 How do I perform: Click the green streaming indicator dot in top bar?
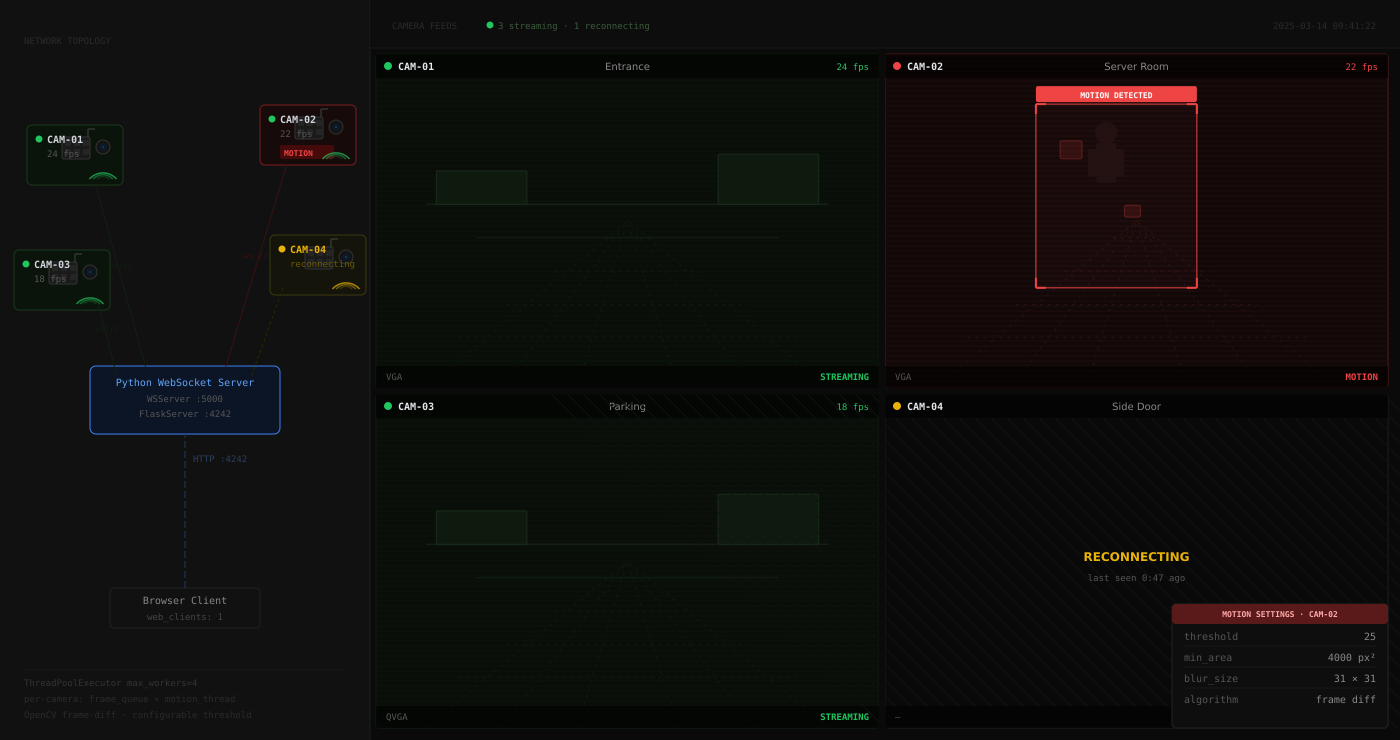(x=490, y=25)
